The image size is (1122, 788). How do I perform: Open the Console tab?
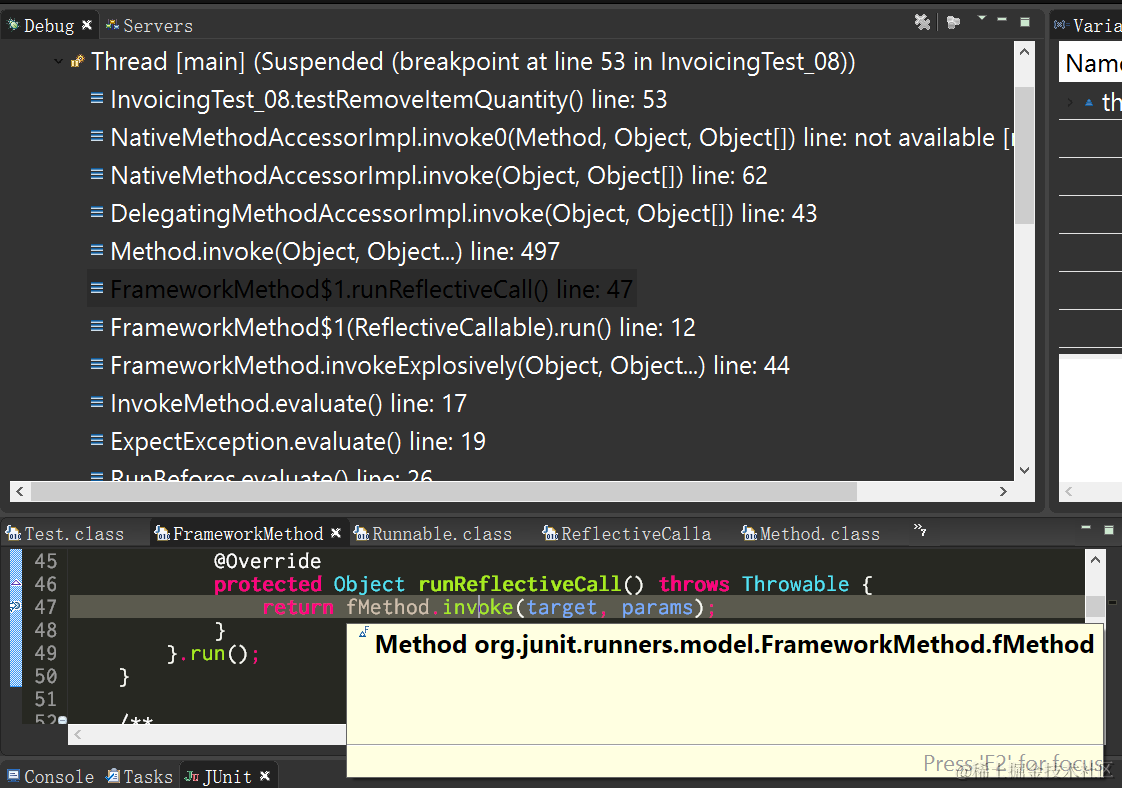tap(51, 777)
